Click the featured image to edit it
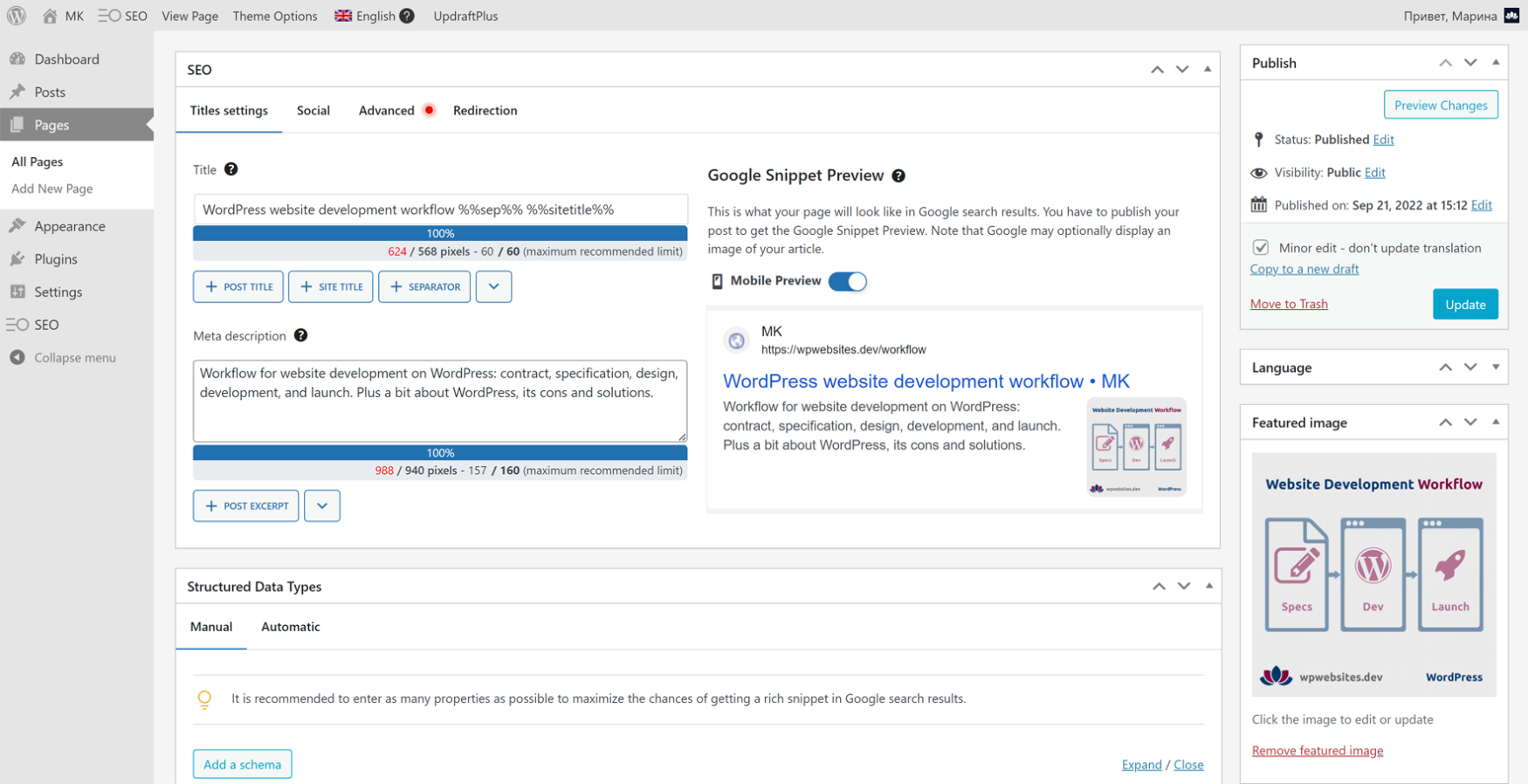Image resolution: width=1528 pixels, height=784 pixels. click(x=1374, y=574)
